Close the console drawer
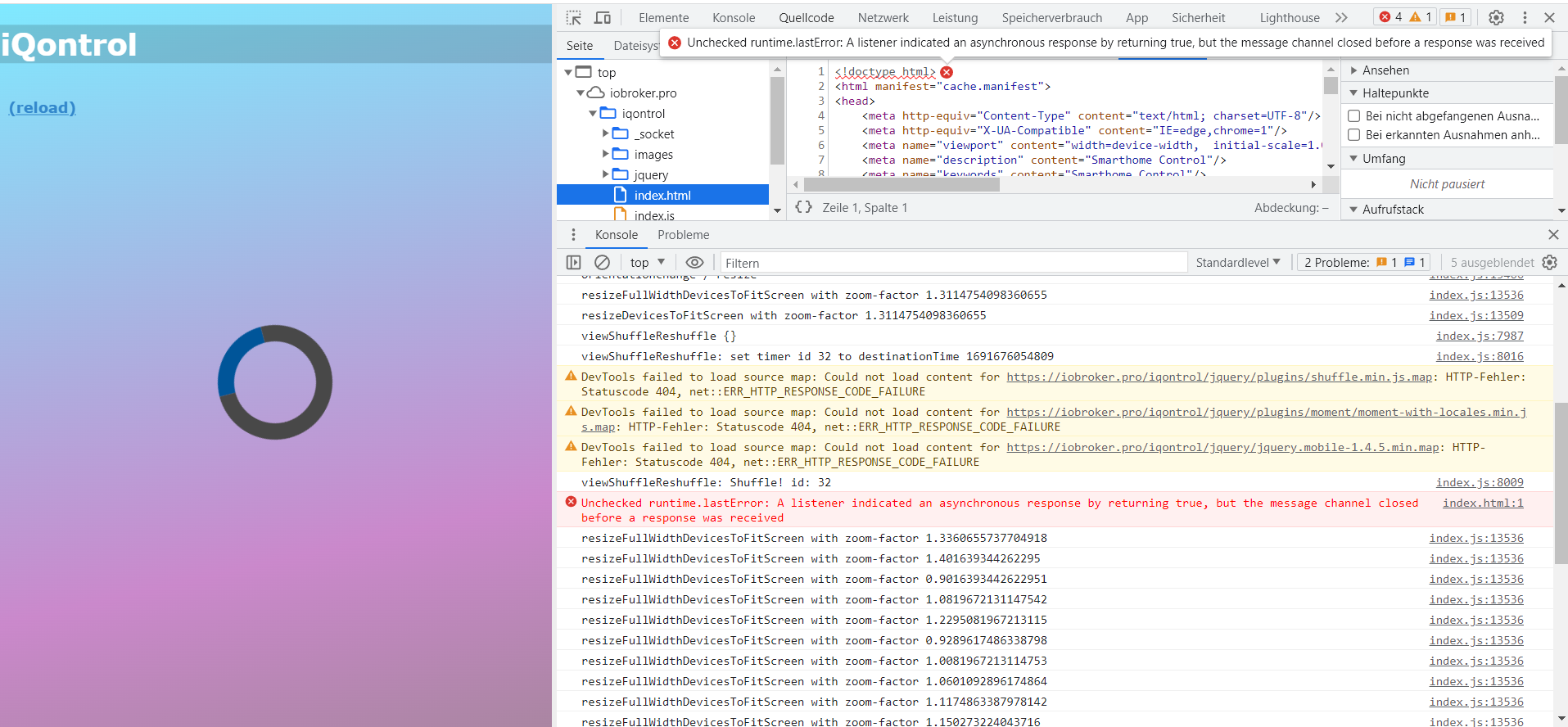 [1553, 235]
